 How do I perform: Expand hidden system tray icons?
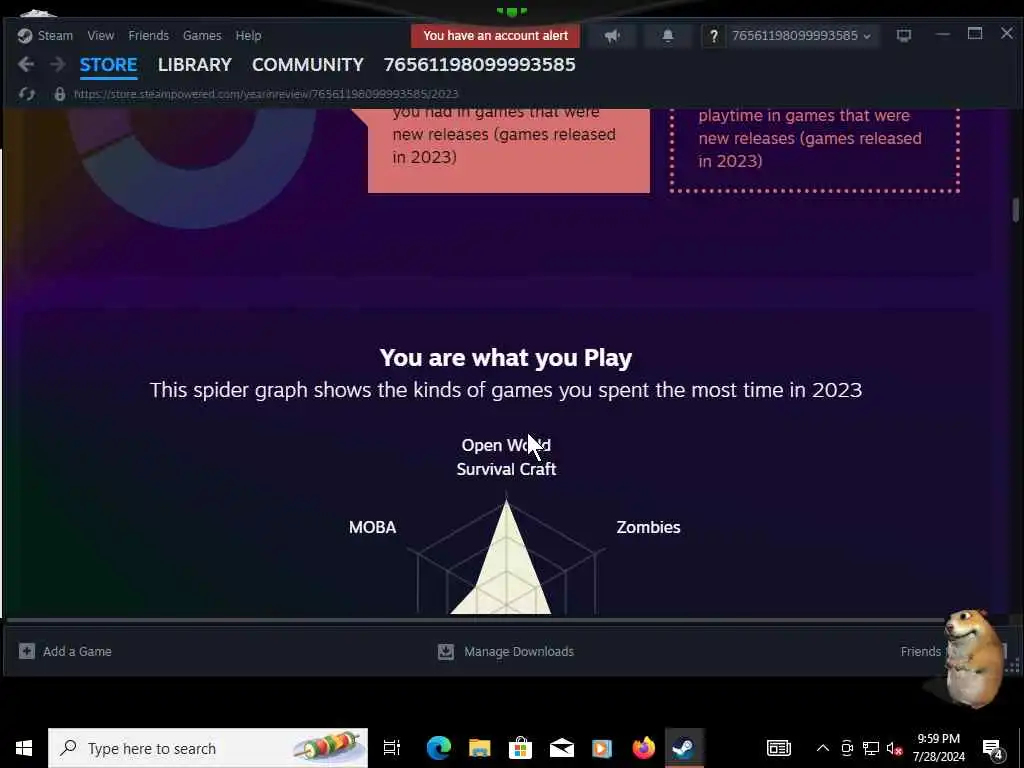[x=823, y=748]
